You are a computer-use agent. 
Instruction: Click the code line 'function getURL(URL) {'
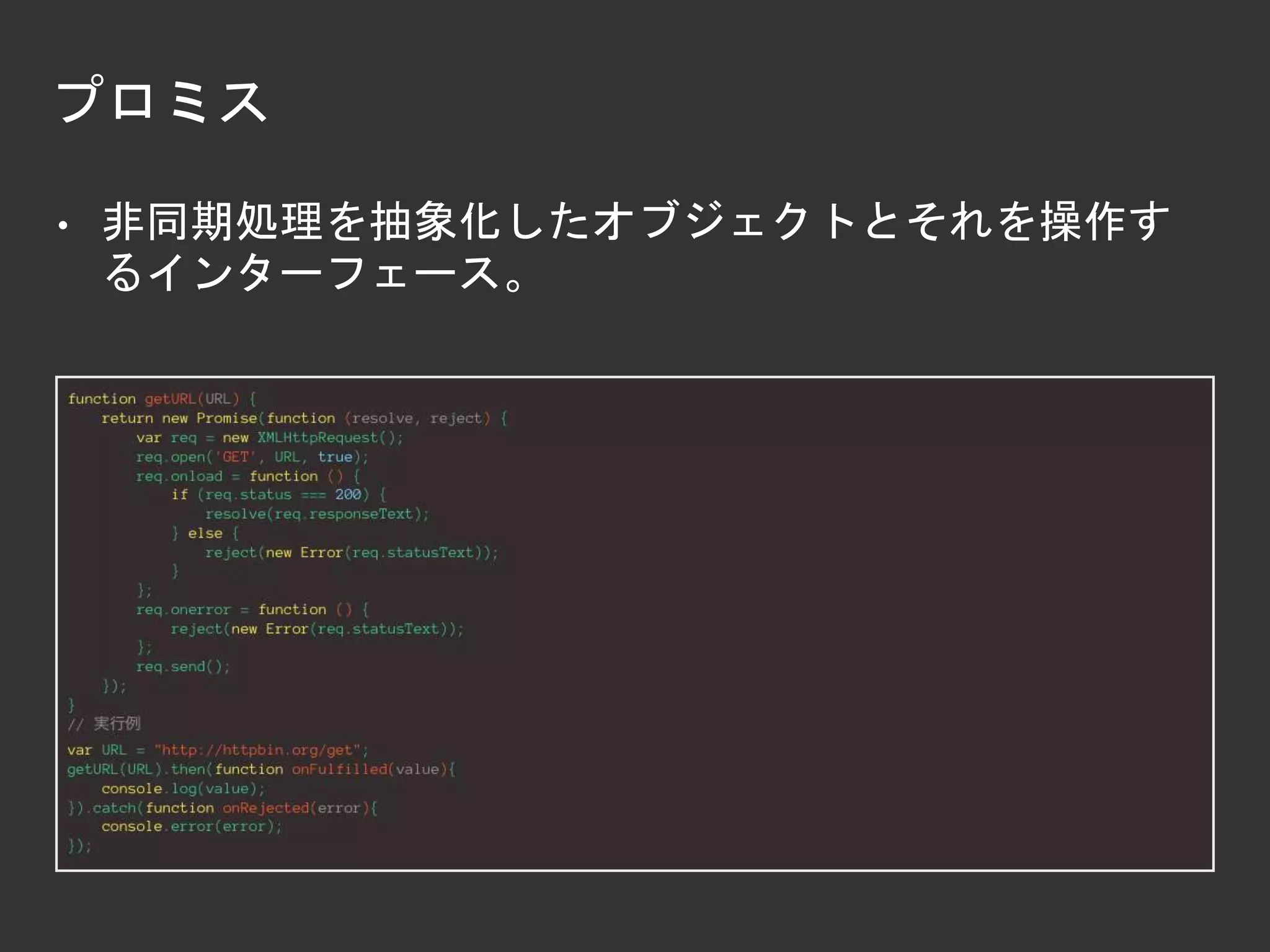(x=162, y=399)
